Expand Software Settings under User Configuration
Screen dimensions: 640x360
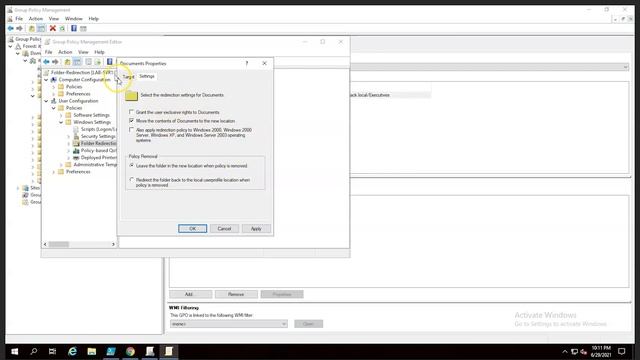click(x=61, y=115)
